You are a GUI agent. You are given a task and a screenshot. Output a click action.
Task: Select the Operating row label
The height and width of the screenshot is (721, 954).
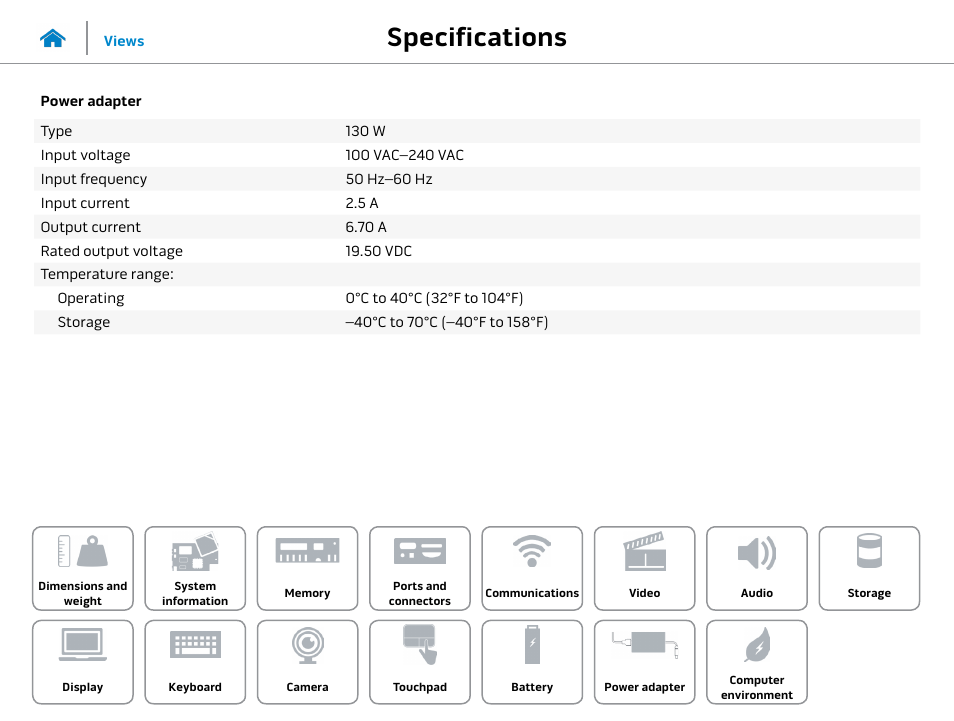pos(91,298)
